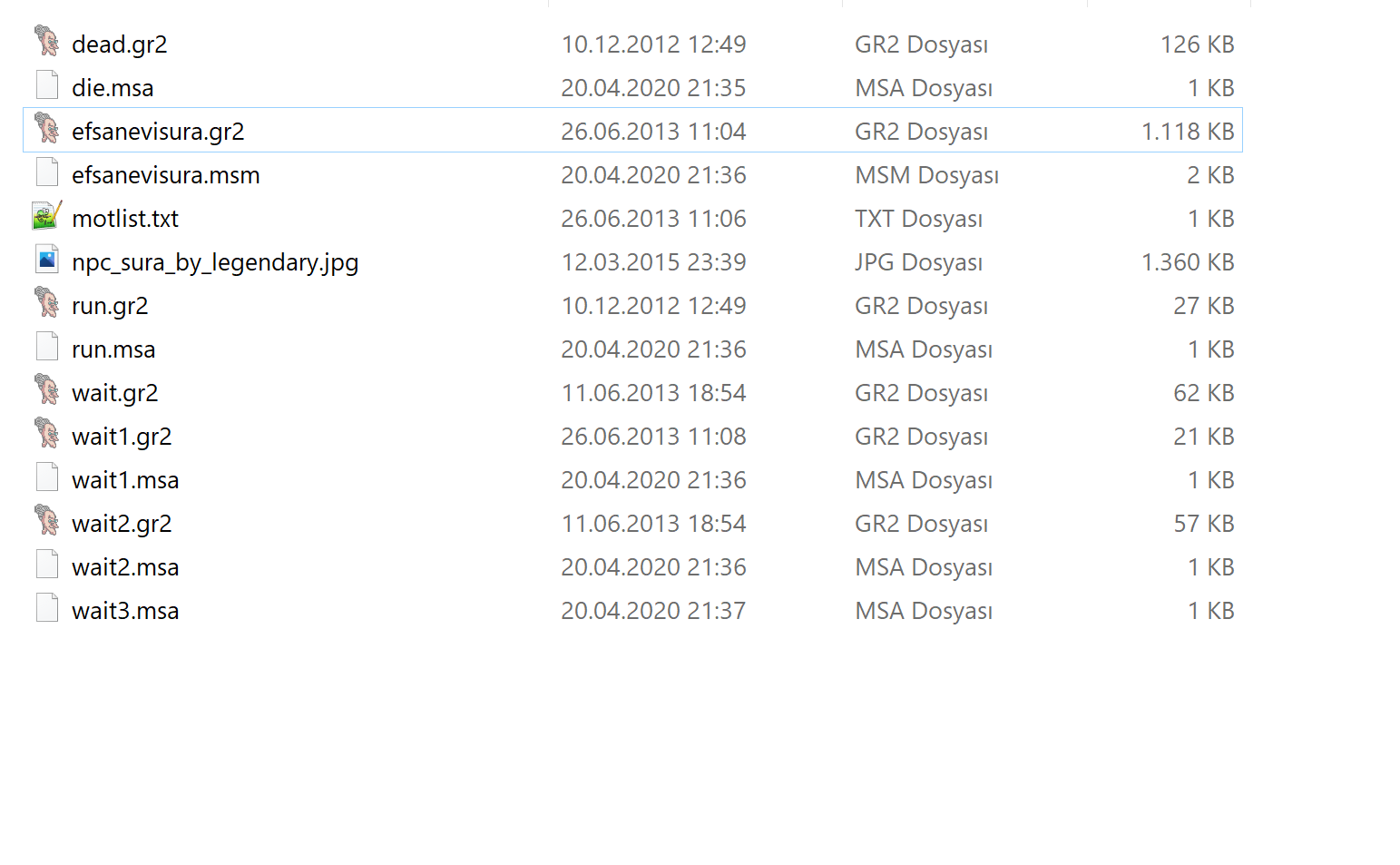1400x865 pixels.
Task: Click the wait2.gr2 file icon
Action: tap(47, 520)
